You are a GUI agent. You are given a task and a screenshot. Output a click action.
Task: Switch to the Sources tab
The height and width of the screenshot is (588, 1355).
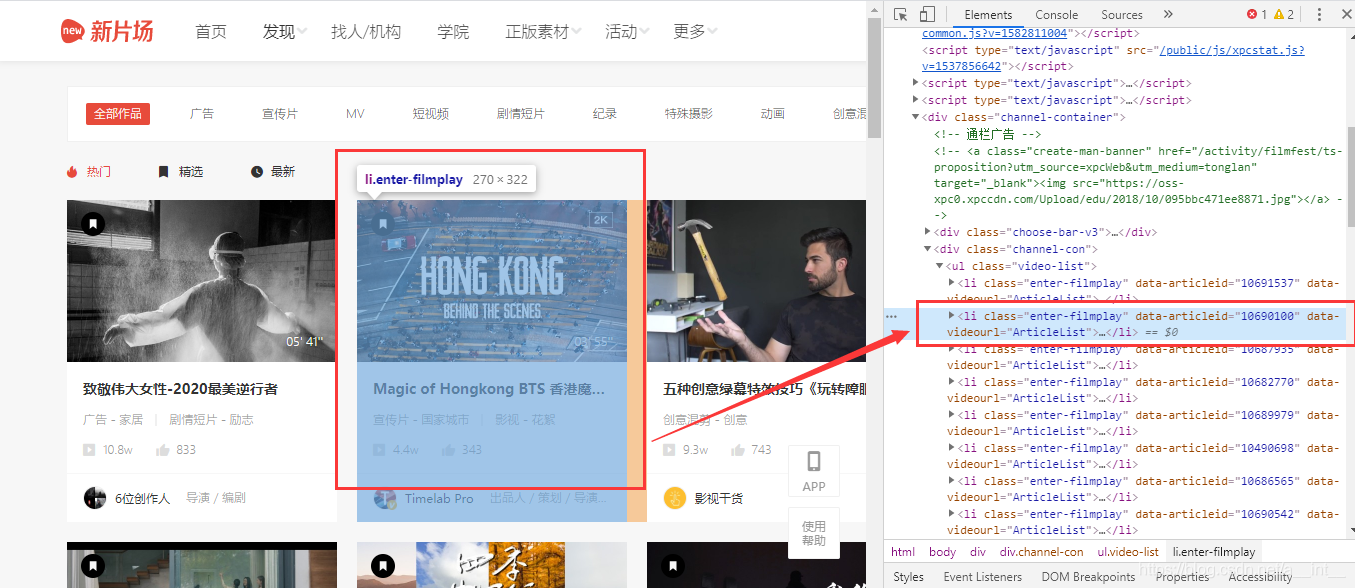point(1121,14)
